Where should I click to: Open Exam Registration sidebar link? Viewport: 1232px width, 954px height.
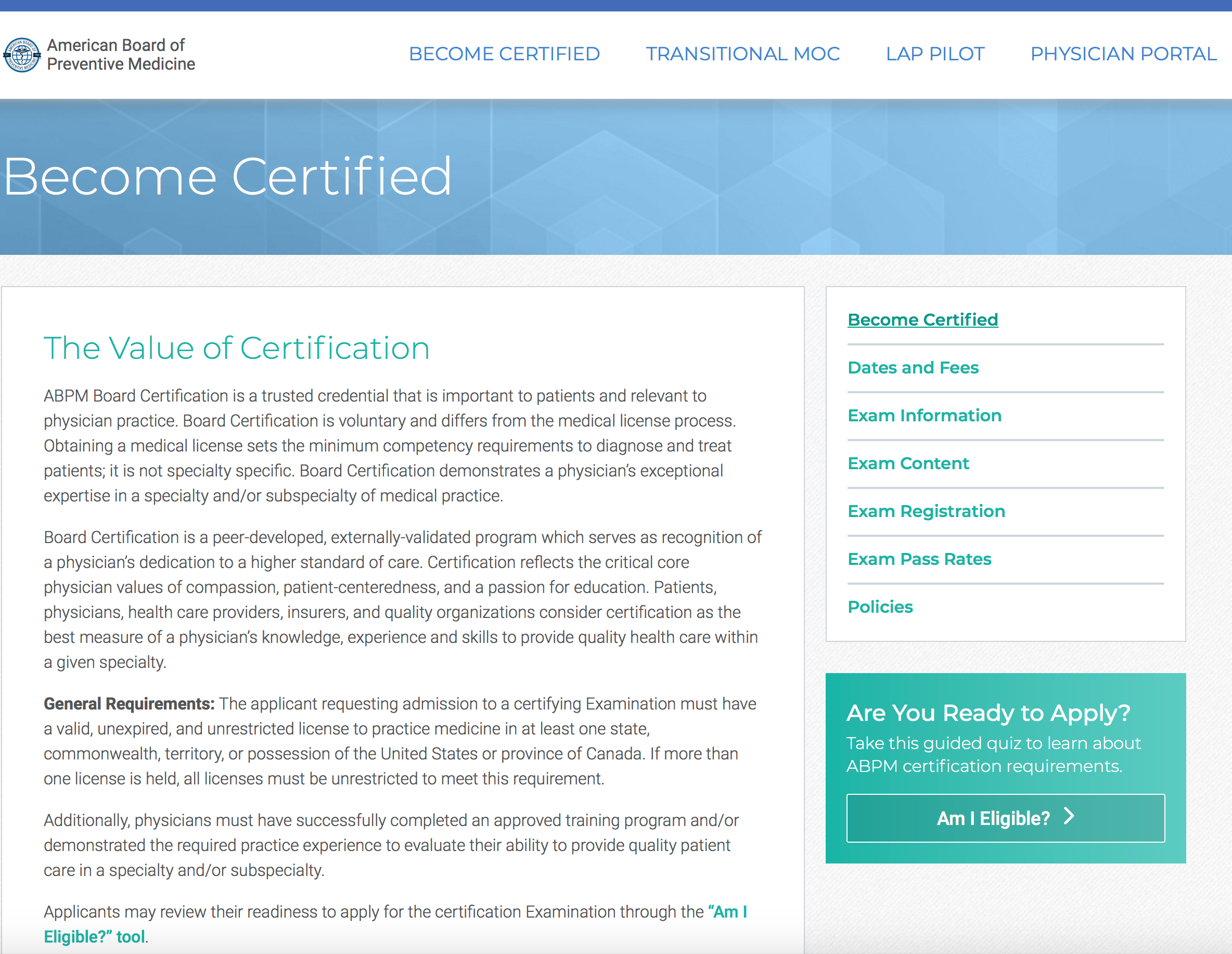[926, 512]
